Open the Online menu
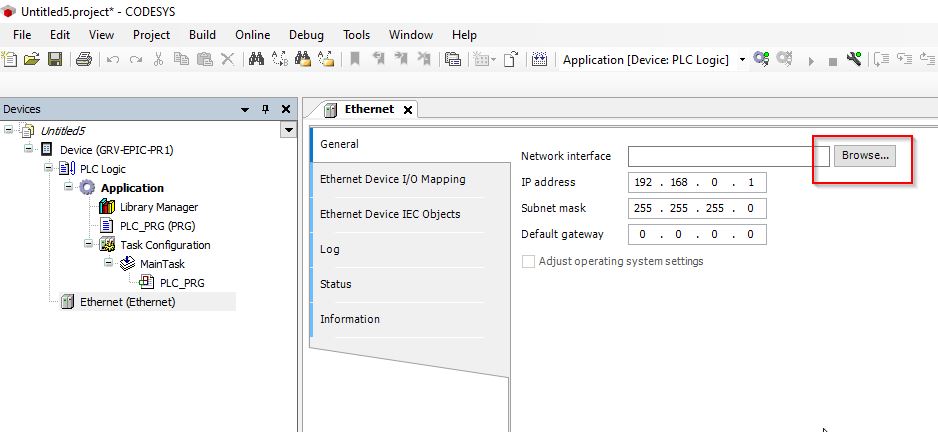Image resolution: width=938 pixels, height=432 pixels. pyautogui.click(x=252, y=35)
